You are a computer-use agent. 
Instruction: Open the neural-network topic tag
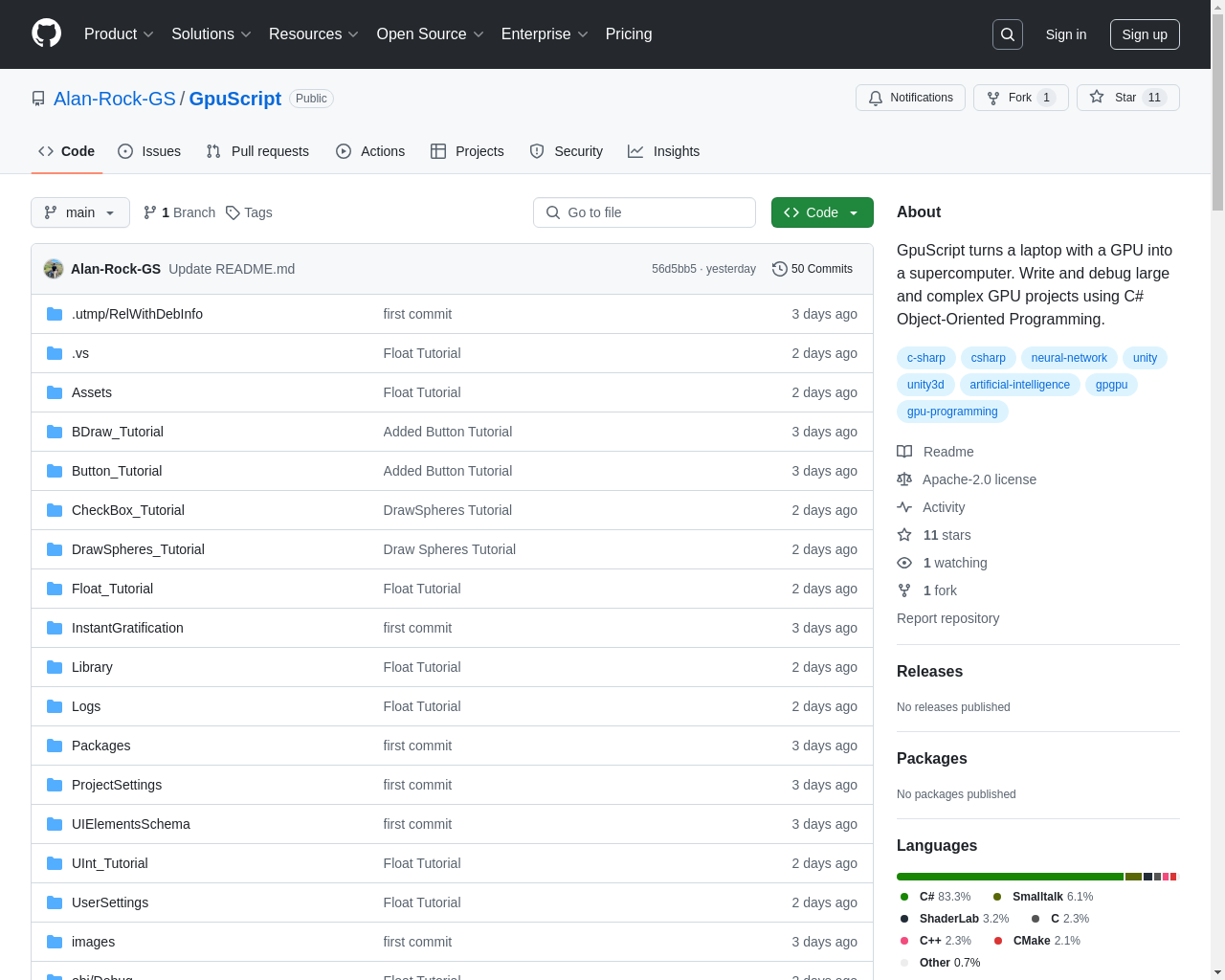pyautogui.click(x=1069, y=358)
